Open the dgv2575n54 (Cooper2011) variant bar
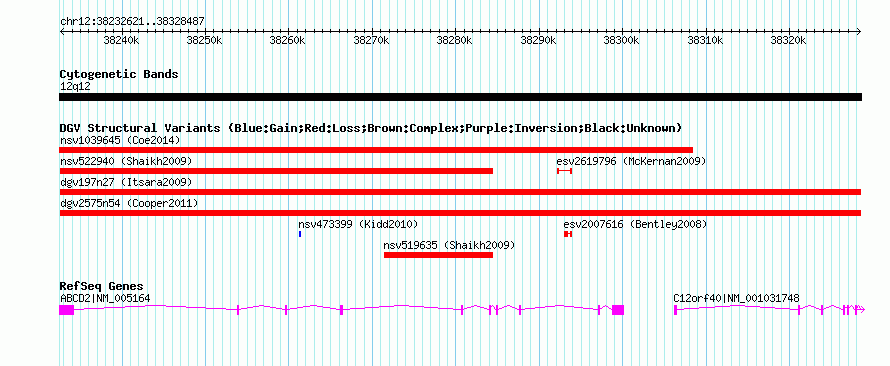Image resolution: width=890 pixels, height=366 pixels. (x=460, y=213)
